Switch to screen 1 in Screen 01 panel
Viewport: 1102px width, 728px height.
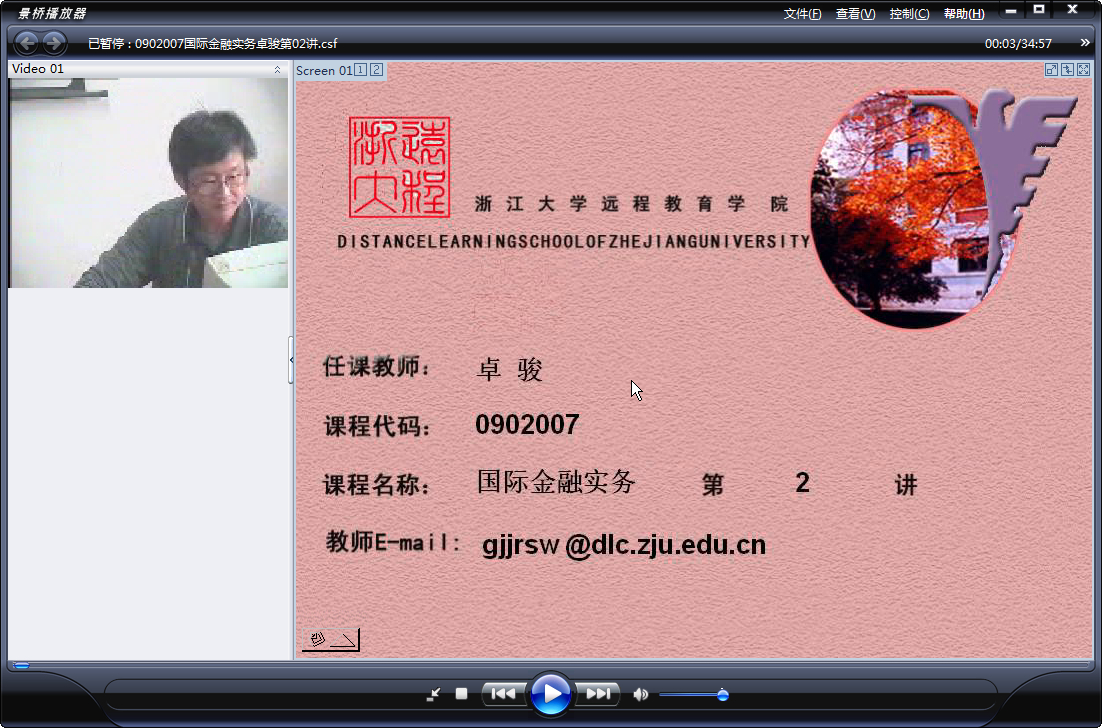[361, 70]
